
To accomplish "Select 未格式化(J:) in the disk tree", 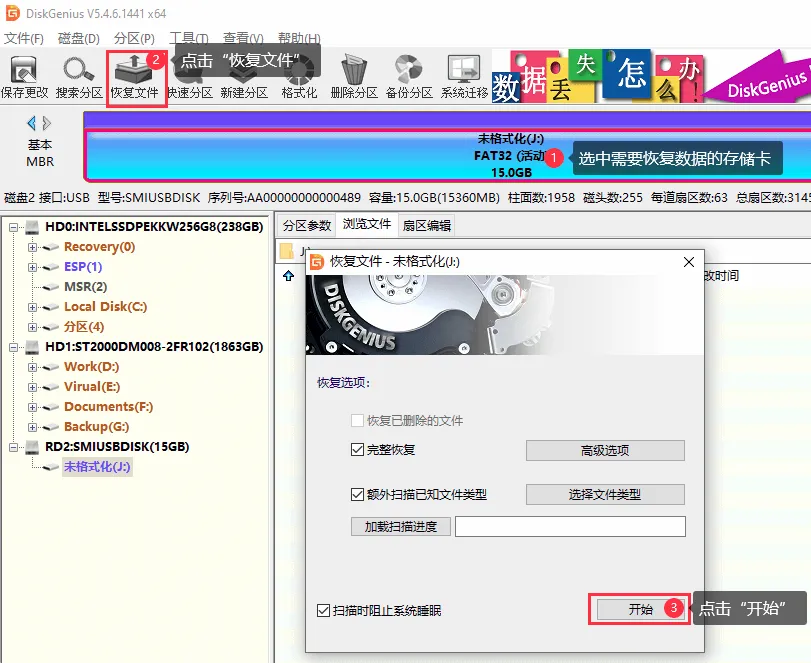I will click(x=97, y=466).
